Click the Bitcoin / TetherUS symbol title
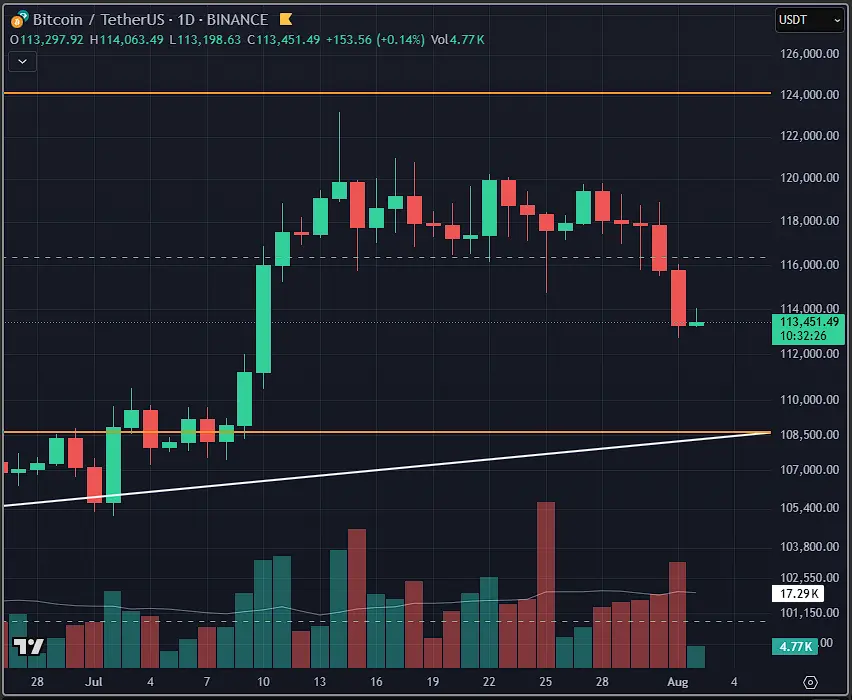 (x=98, y=20)
